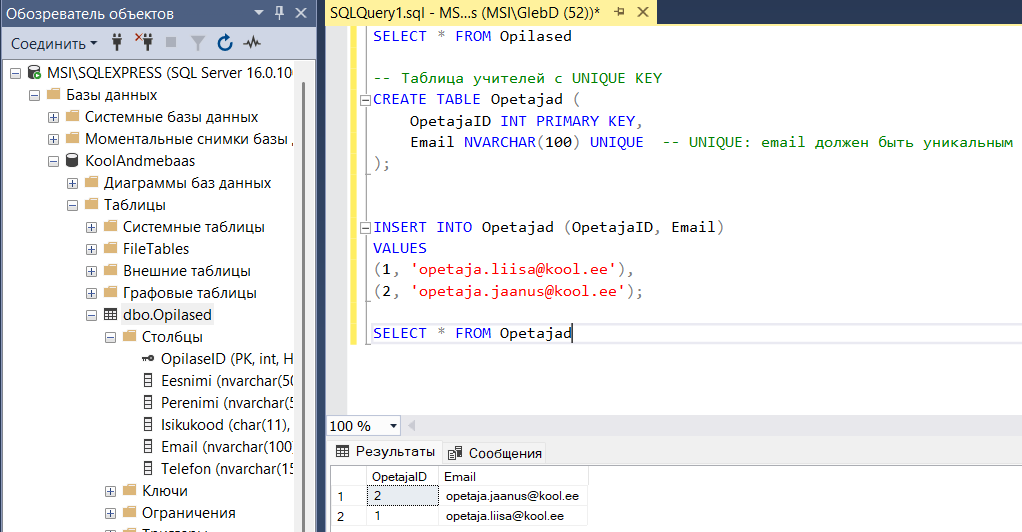The width and height of the screenshot is (1022, 532).
Task: Select the Ограничения folder icon
Action: coord(130,512)
